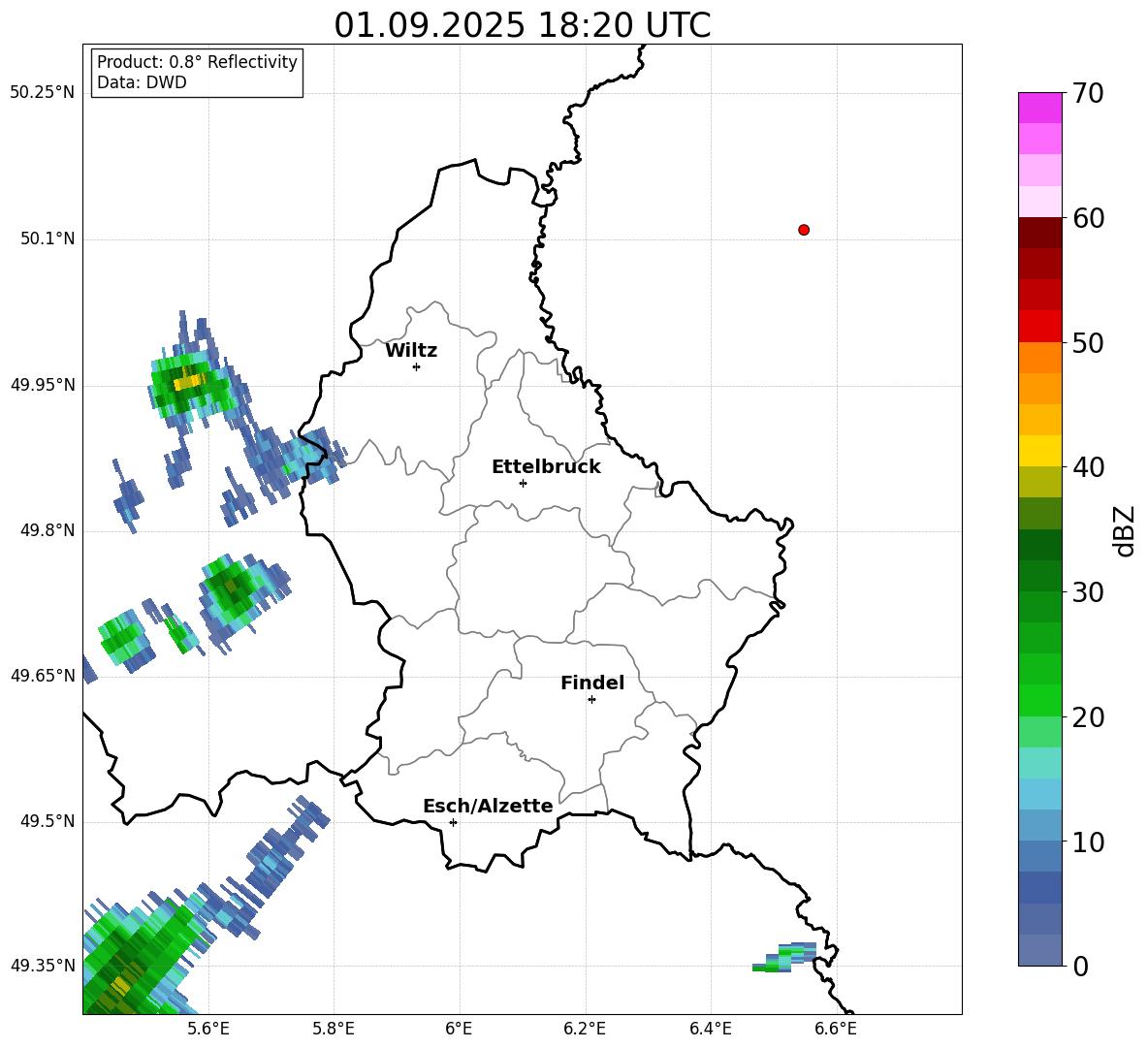Click the colorbar tick label 10
This screenshot has width=1148, height=1048.
click(x=1087, y=842)
